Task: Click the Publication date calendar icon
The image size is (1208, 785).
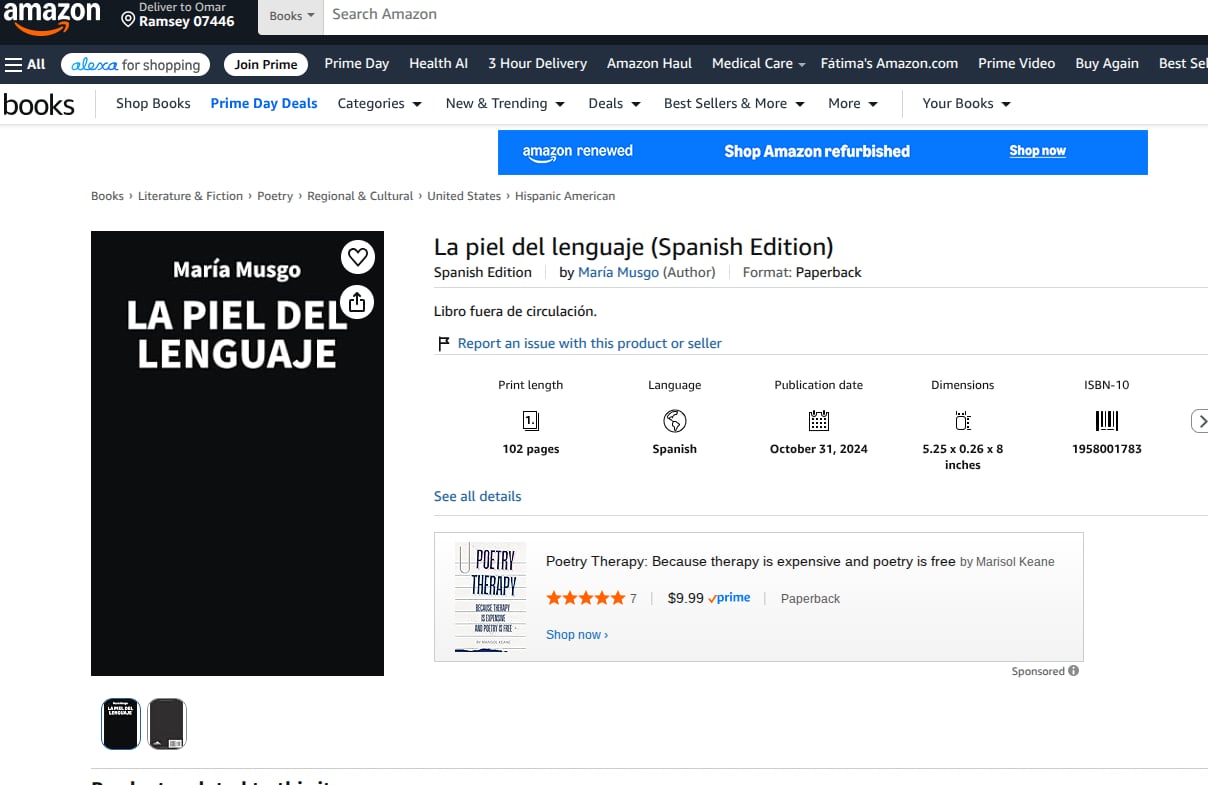Action: pos(819,420)
